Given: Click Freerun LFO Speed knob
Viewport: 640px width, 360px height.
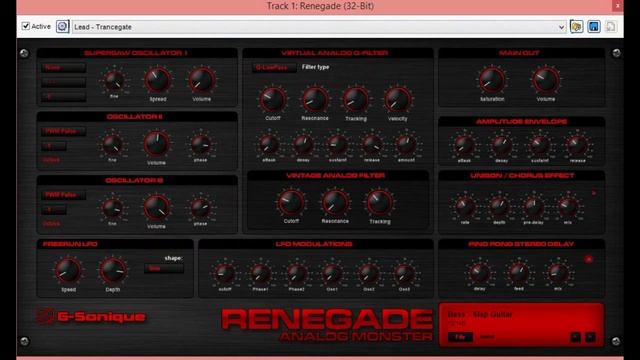Looking at the screenshot, I should tap(68, 270).
